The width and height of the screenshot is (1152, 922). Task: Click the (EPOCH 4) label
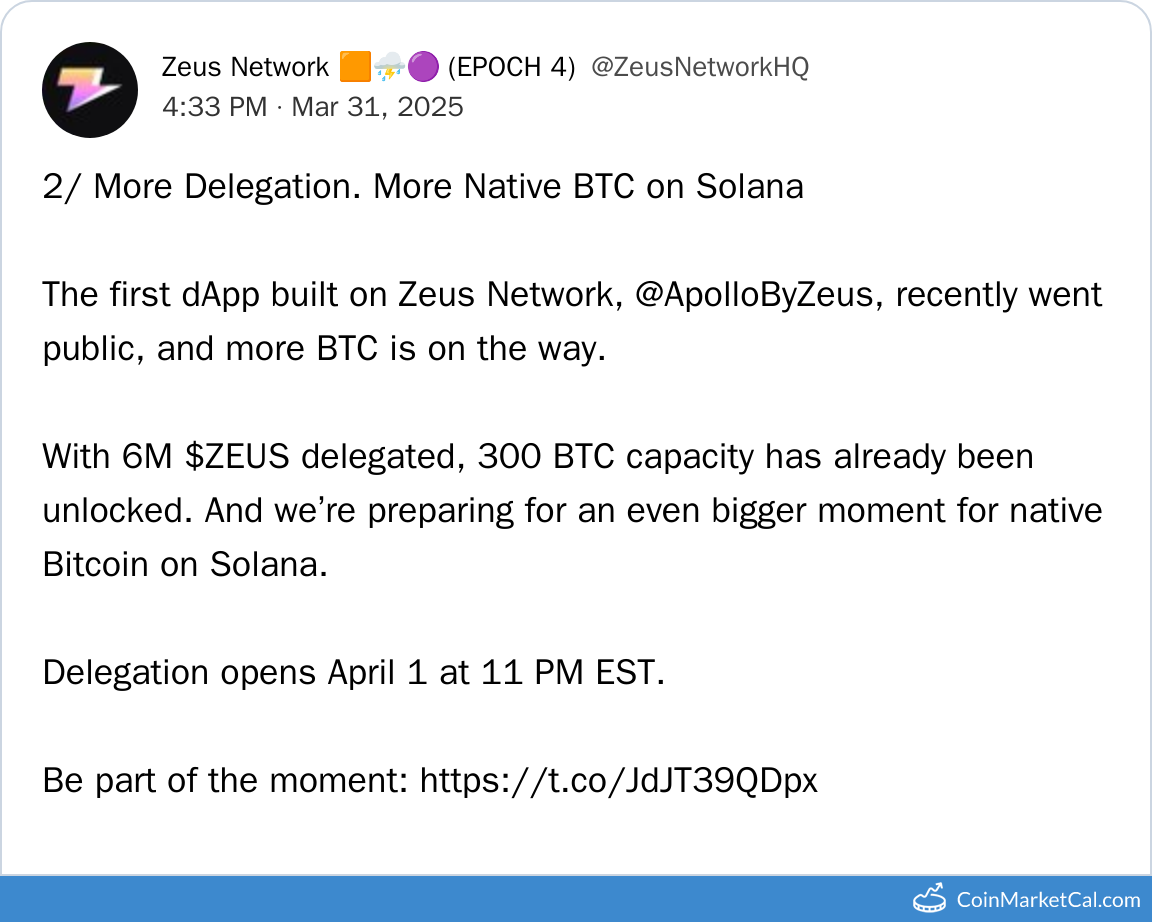point(511,68)
